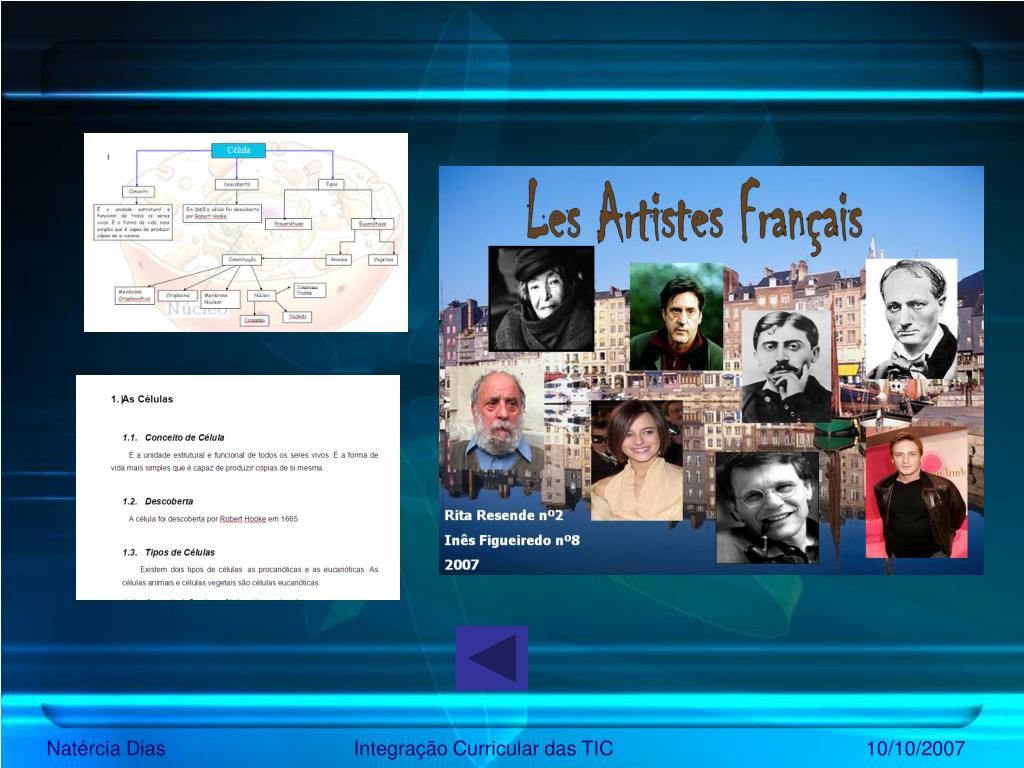Click the blue back arrow navigation button

coord(492,658)
